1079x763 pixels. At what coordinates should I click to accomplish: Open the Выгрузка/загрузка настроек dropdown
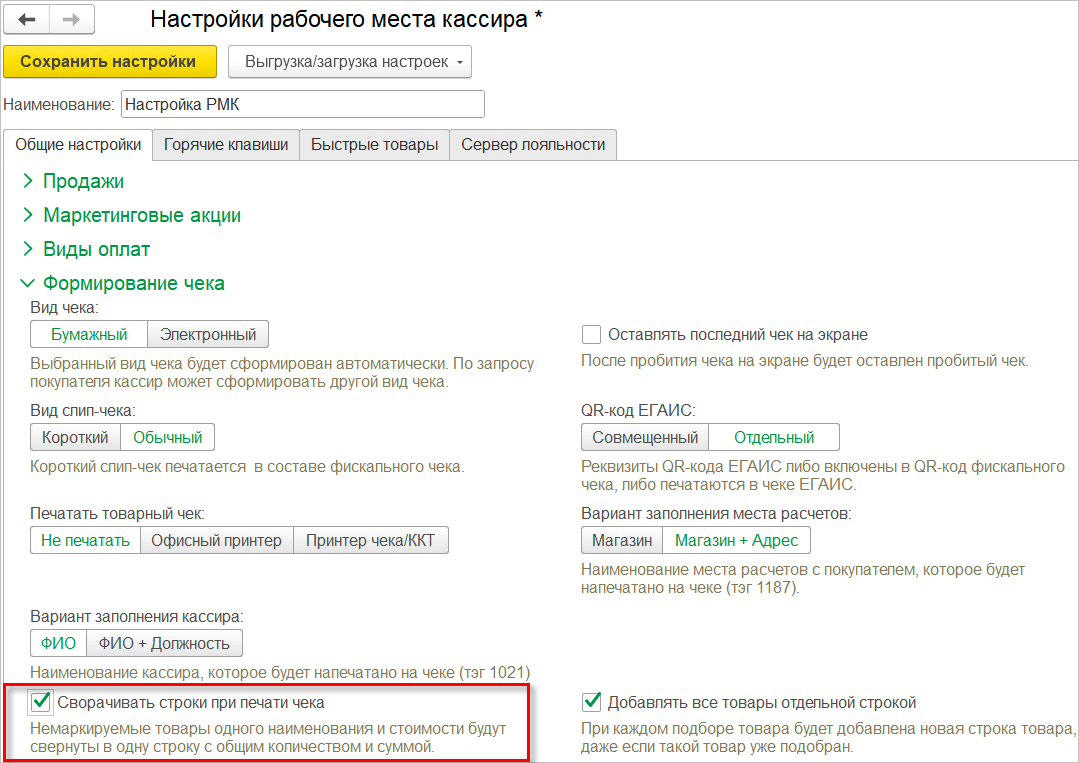click(349, 61)
